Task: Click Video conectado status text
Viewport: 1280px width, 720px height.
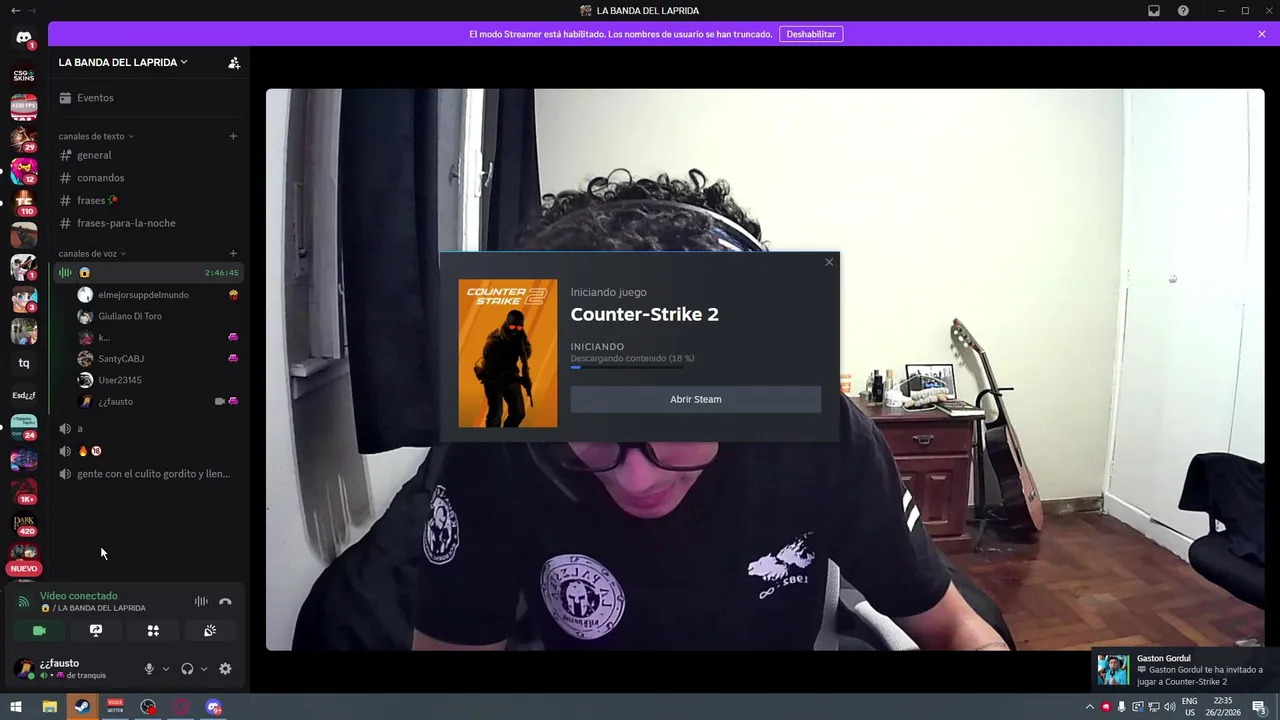Action: (78, 596)
